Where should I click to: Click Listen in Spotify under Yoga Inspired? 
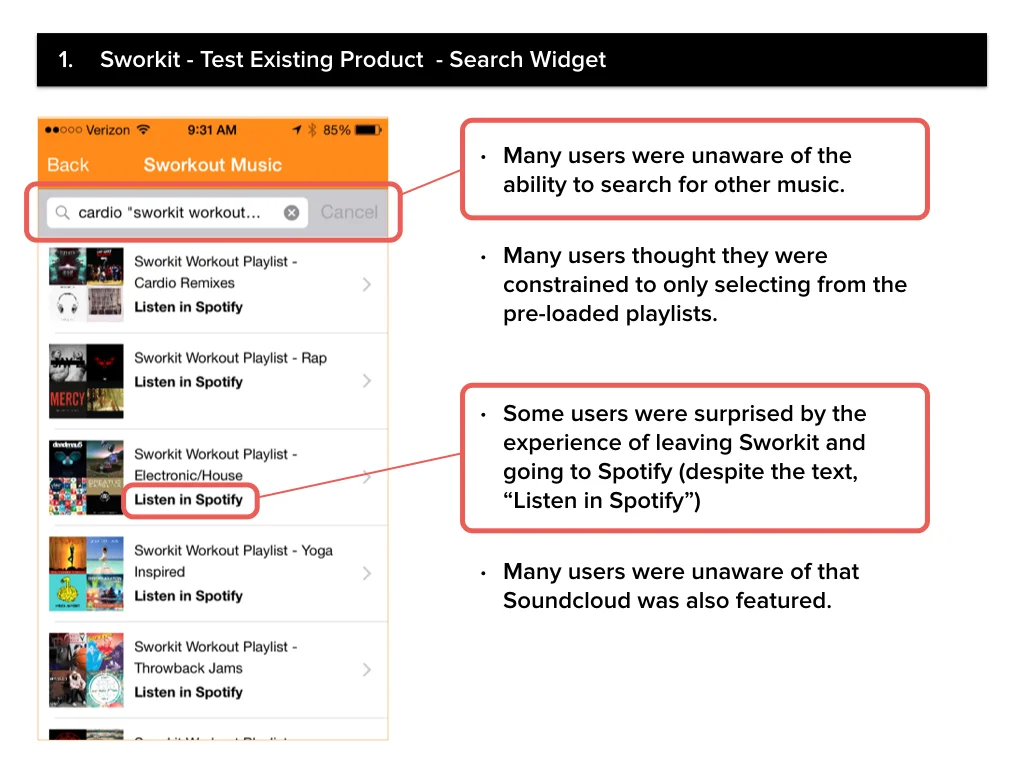(188, 596)
